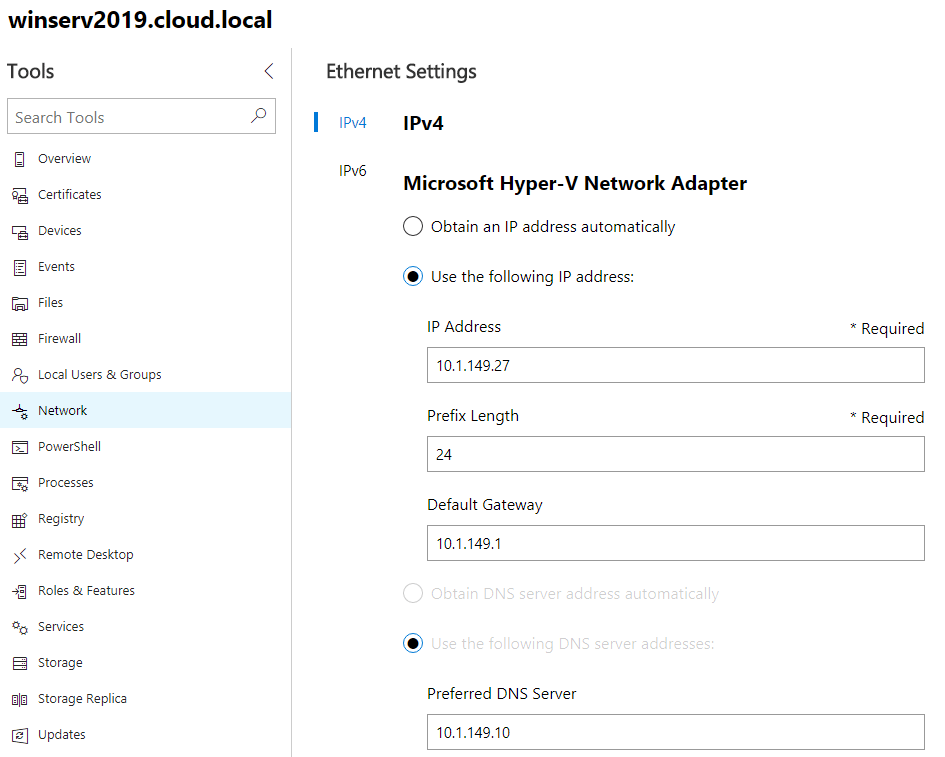The height and width of the screenshot is (757, 945).
Task: Click the Firewall icon in the sidebar
Action: coord(19,339)
